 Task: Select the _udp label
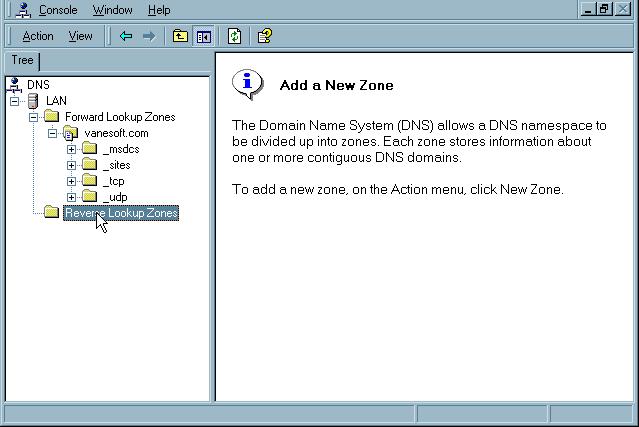click(x=115, y=197)
